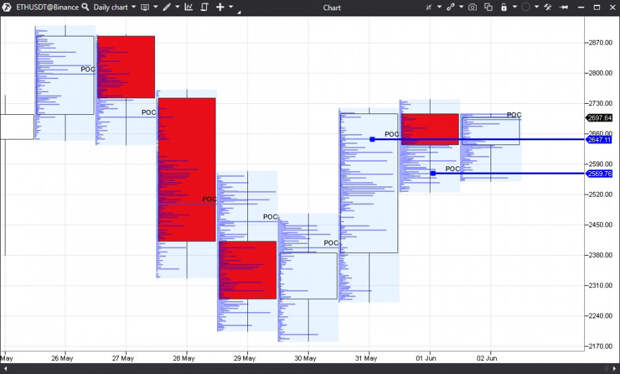
Task: Click the 01 Jun date label
Action: click(x=426, y=358)
